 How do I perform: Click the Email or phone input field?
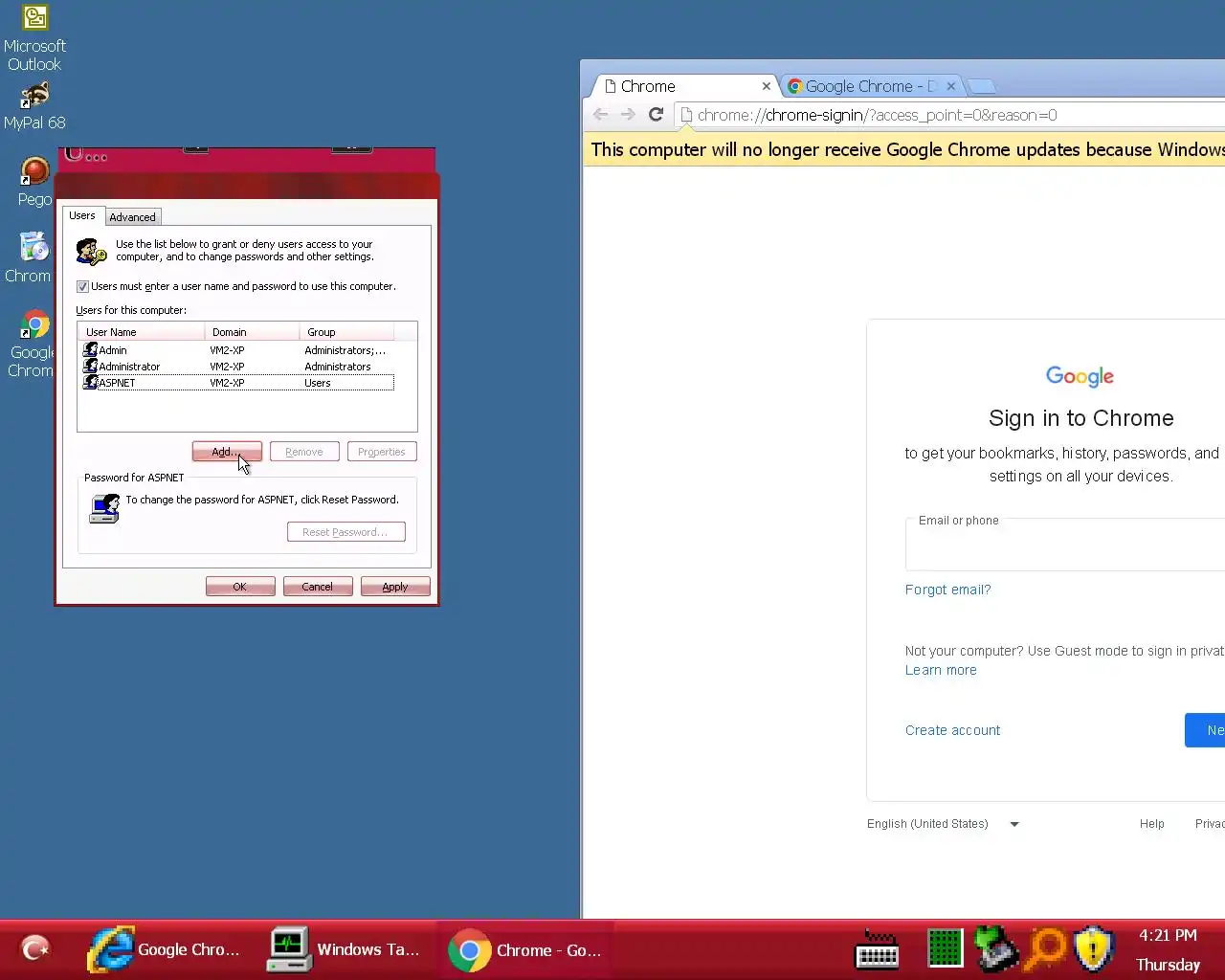(1065, 546)
